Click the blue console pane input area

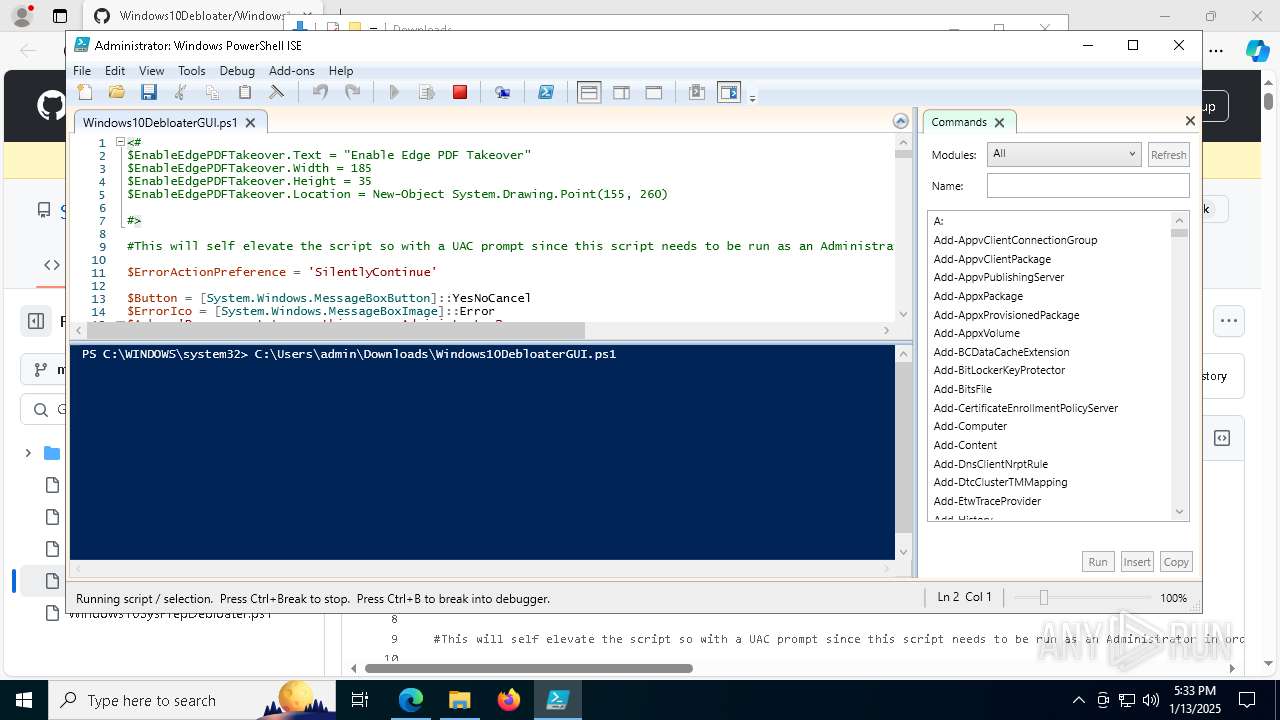(x=482, y=452)
